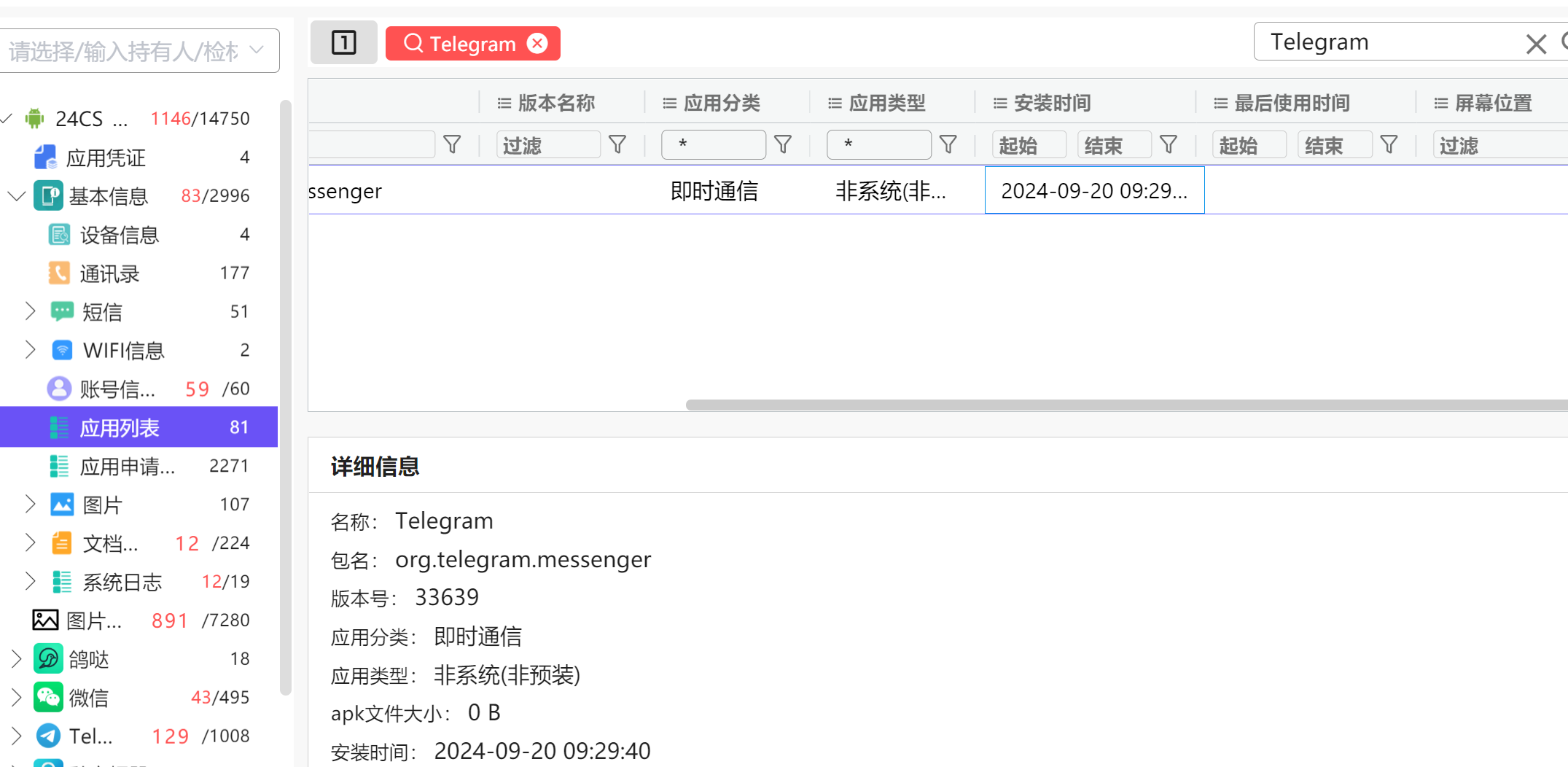The image size is (1568, 767).
Task: Select the 应用凭证 tree item
Action: [x=106, y=157]
